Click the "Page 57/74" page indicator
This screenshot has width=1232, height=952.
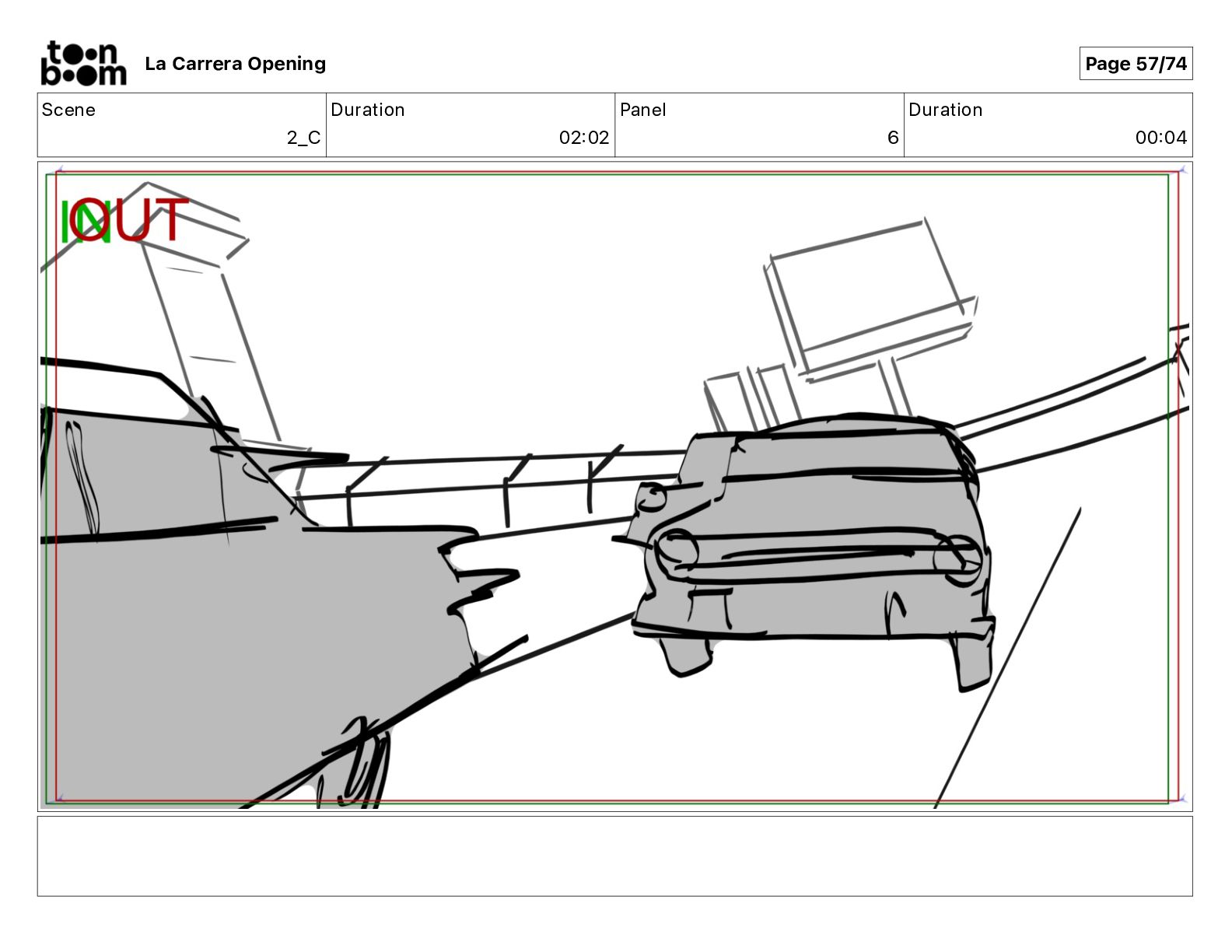point(1136,64)
